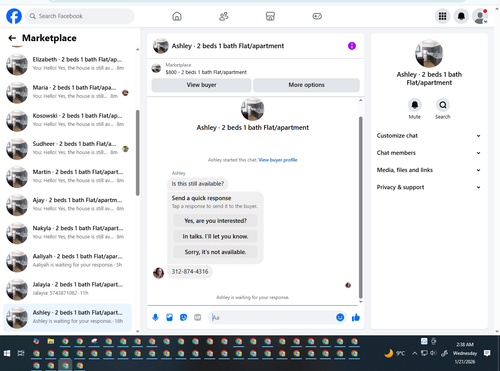Expand the Customize chat section

coord(429,136)
